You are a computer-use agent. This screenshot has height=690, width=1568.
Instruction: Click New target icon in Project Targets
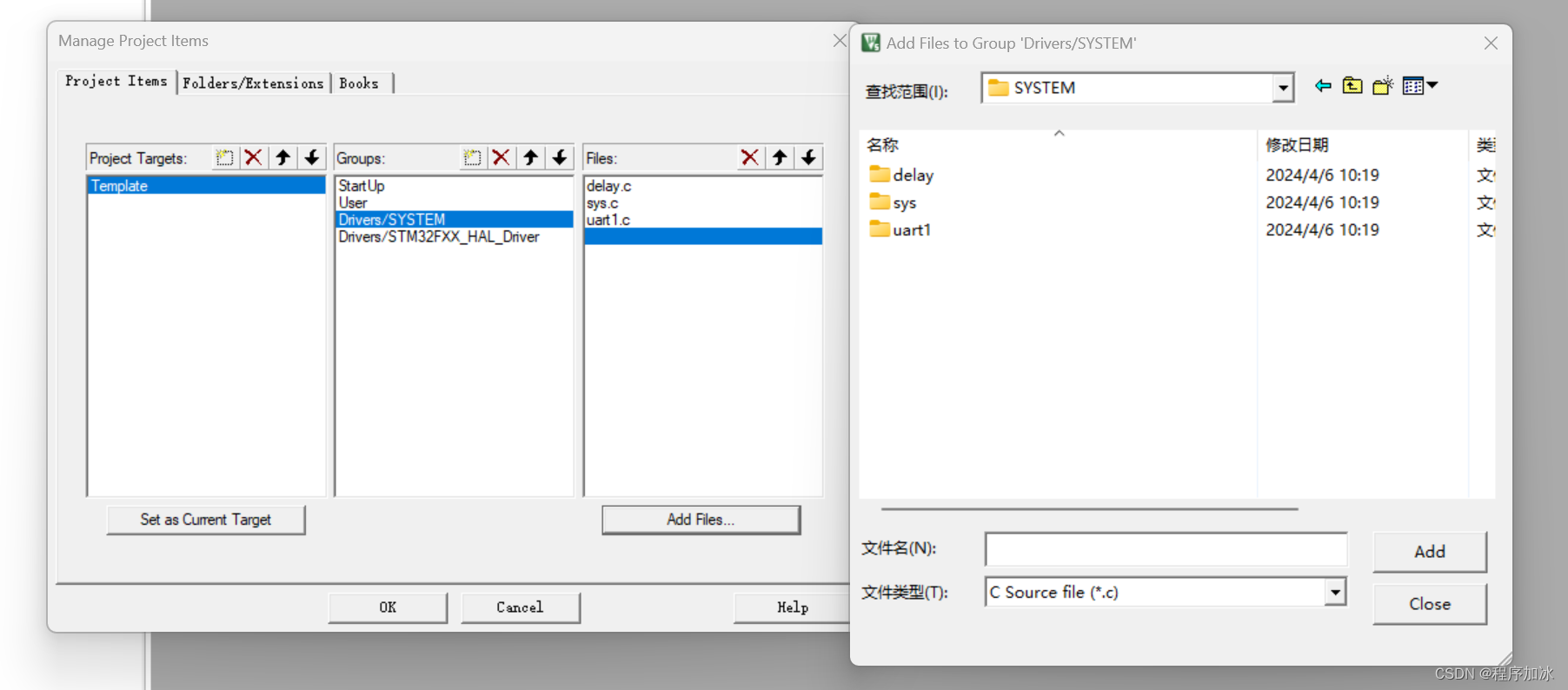[224, 157]
